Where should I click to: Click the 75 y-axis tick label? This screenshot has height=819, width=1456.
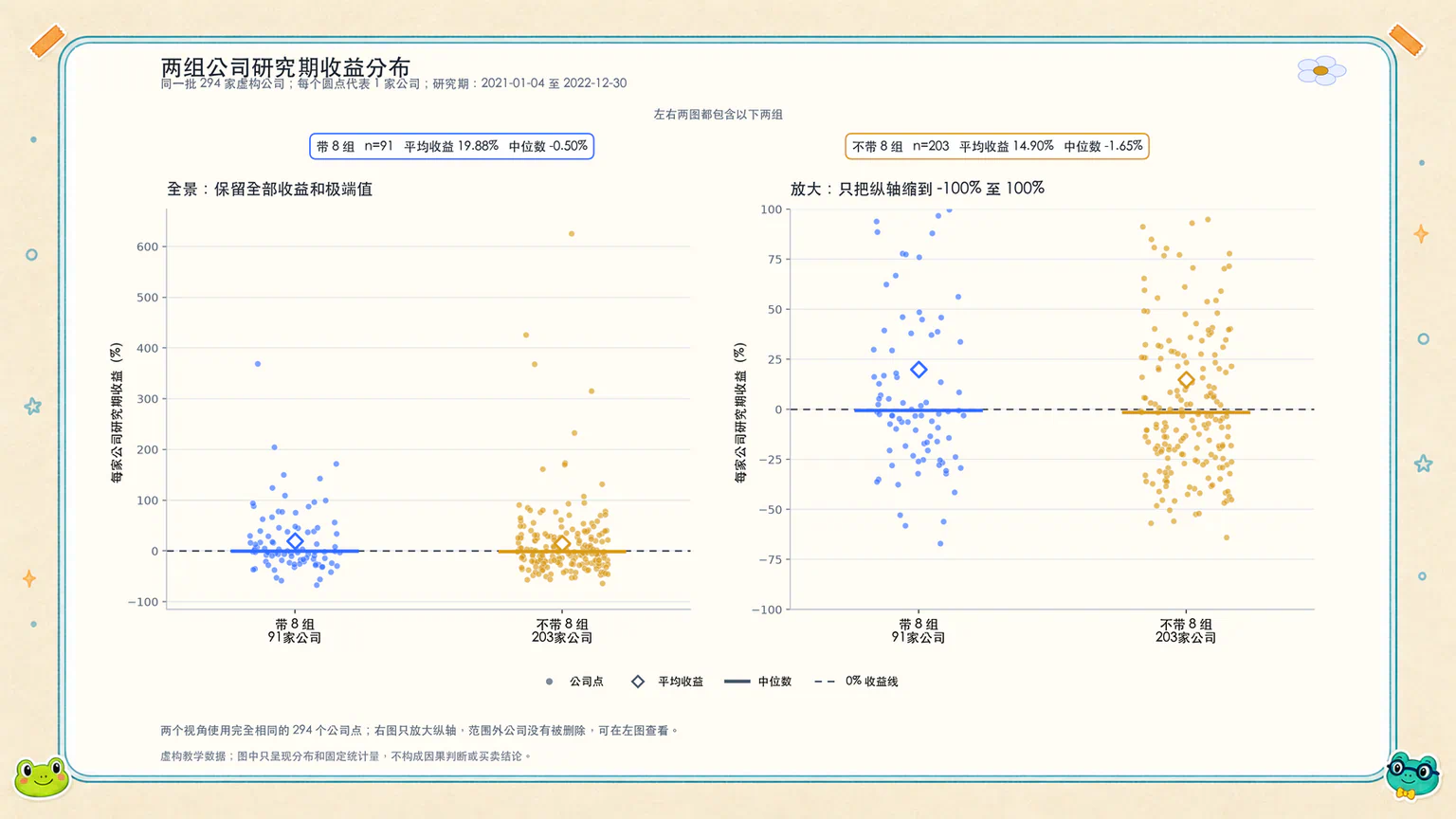click(x=774, y=260)
